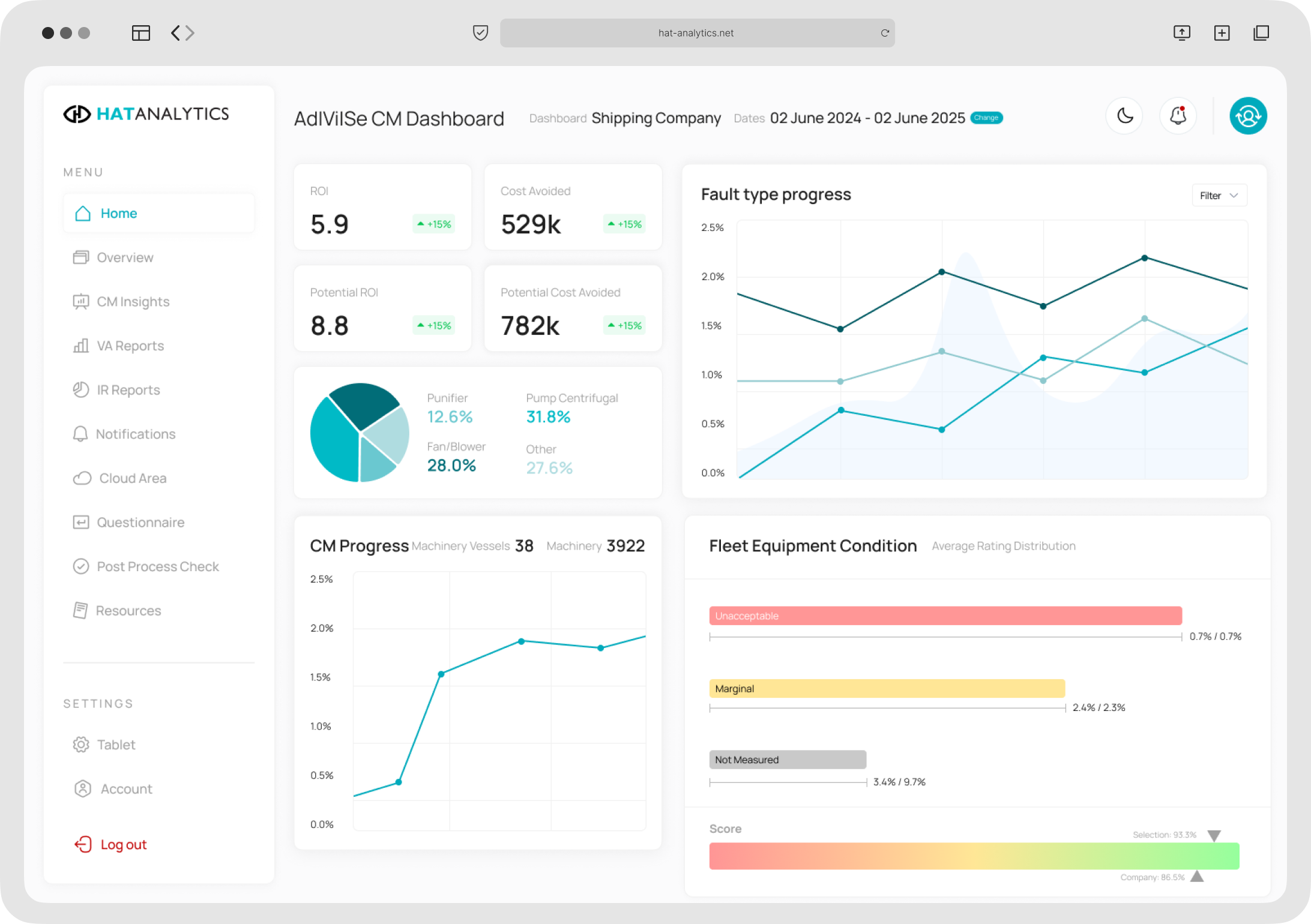Click the Log out link
The height and width of the screenshot is (924, 1311).
pyautogui.click(x=123, y=845)
